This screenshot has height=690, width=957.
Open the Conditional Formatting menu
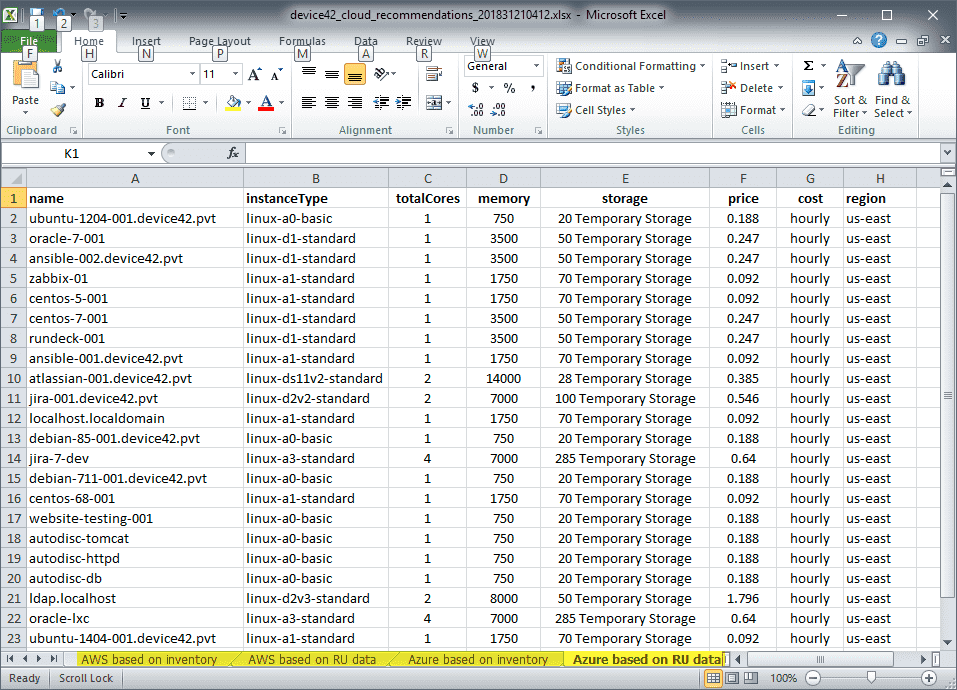(x=630, y=66)
